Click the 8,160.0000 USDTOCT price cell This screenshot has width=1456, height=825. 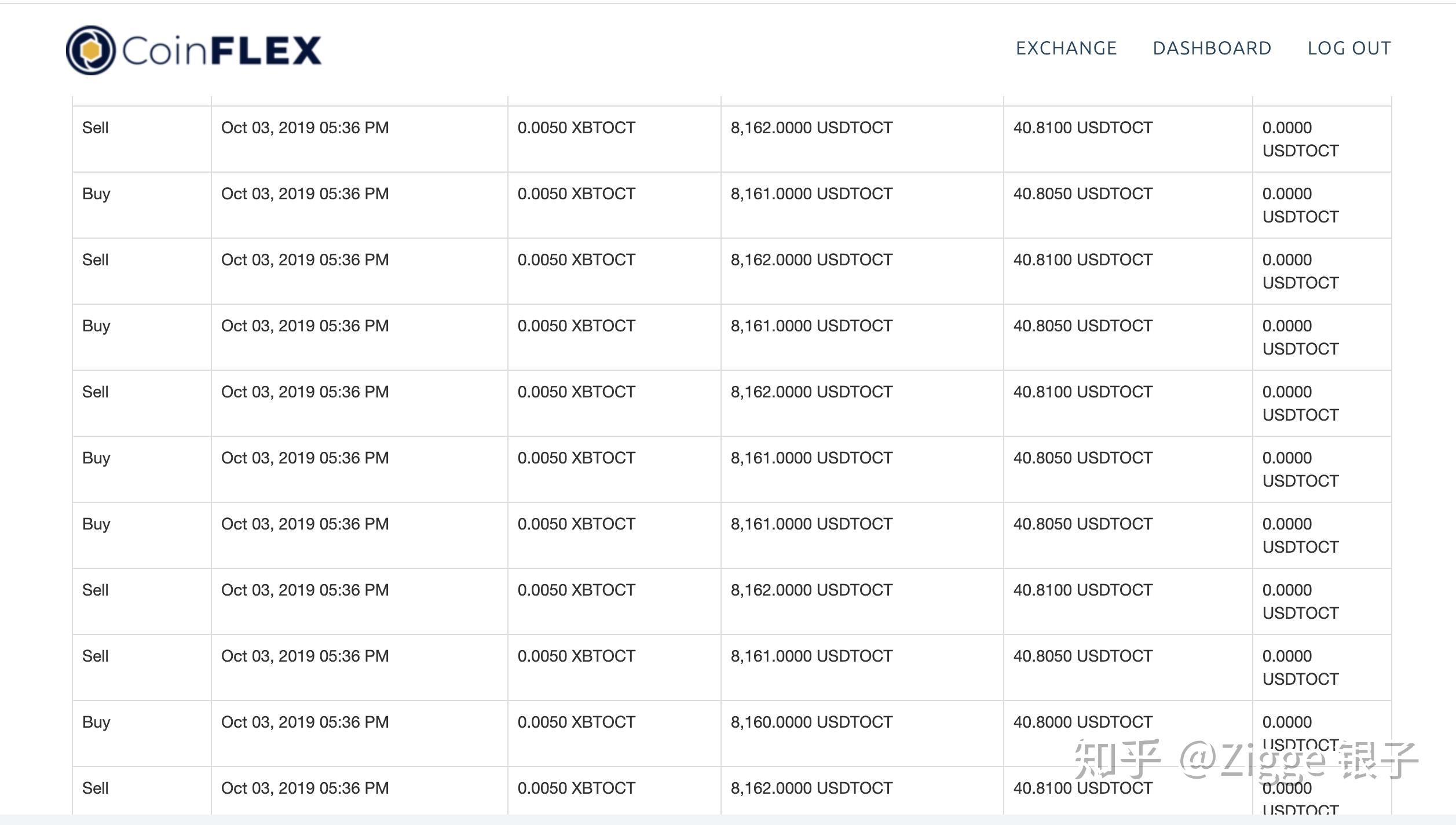tap(811, 722)
